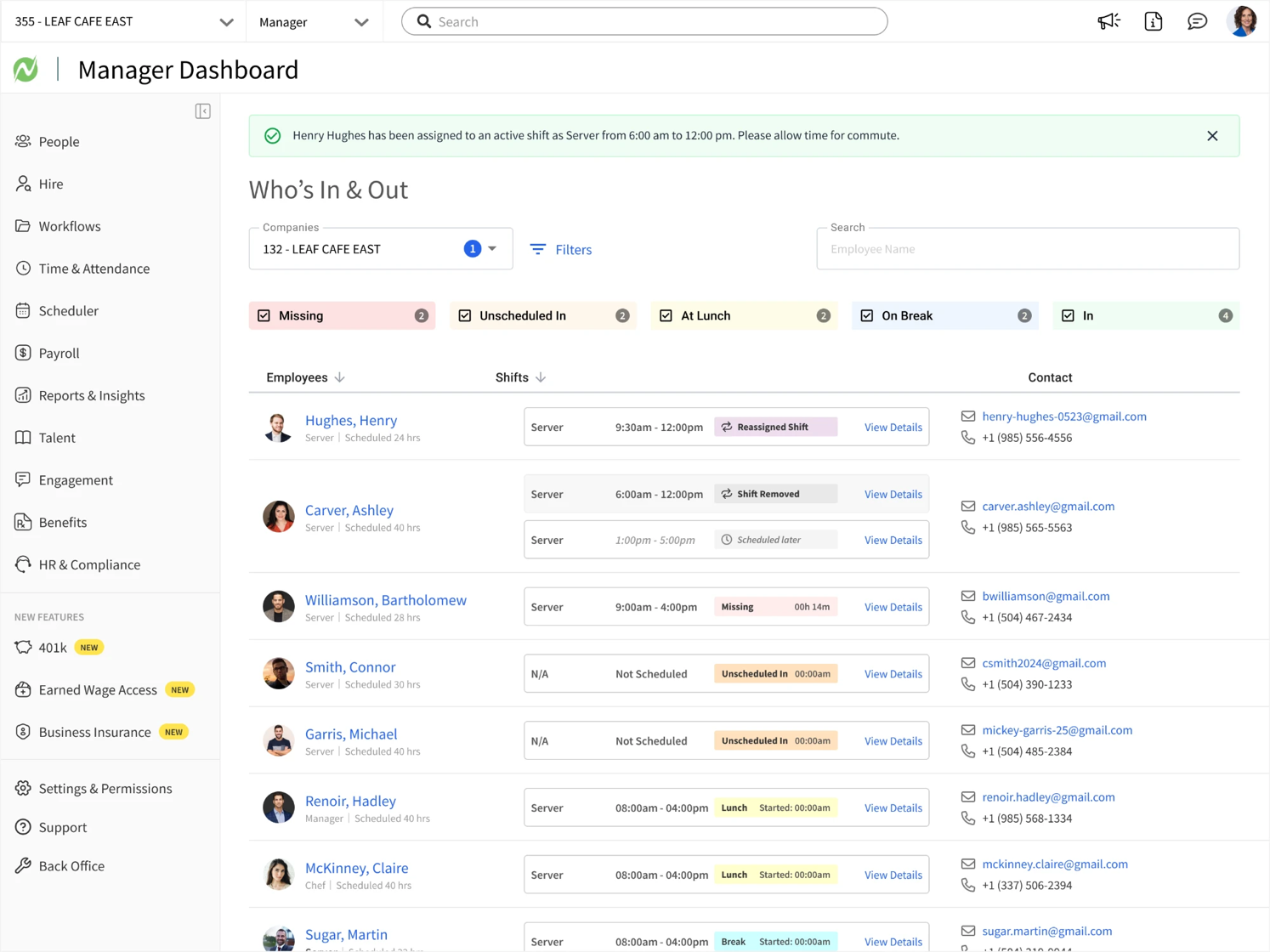The width and height of the screenshot is (1270, 952).
Task: Click the Scheduler calendar icon
Action: click(x=23, y=310)
